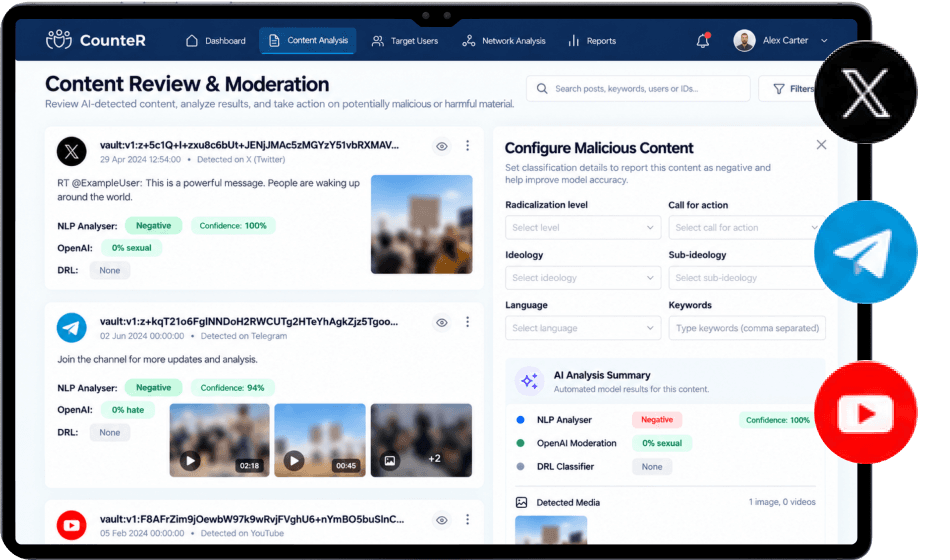The width and height of the screenshot is (950, 560).
Task: Click the 0% hate tag
Action: pos(128,410)
